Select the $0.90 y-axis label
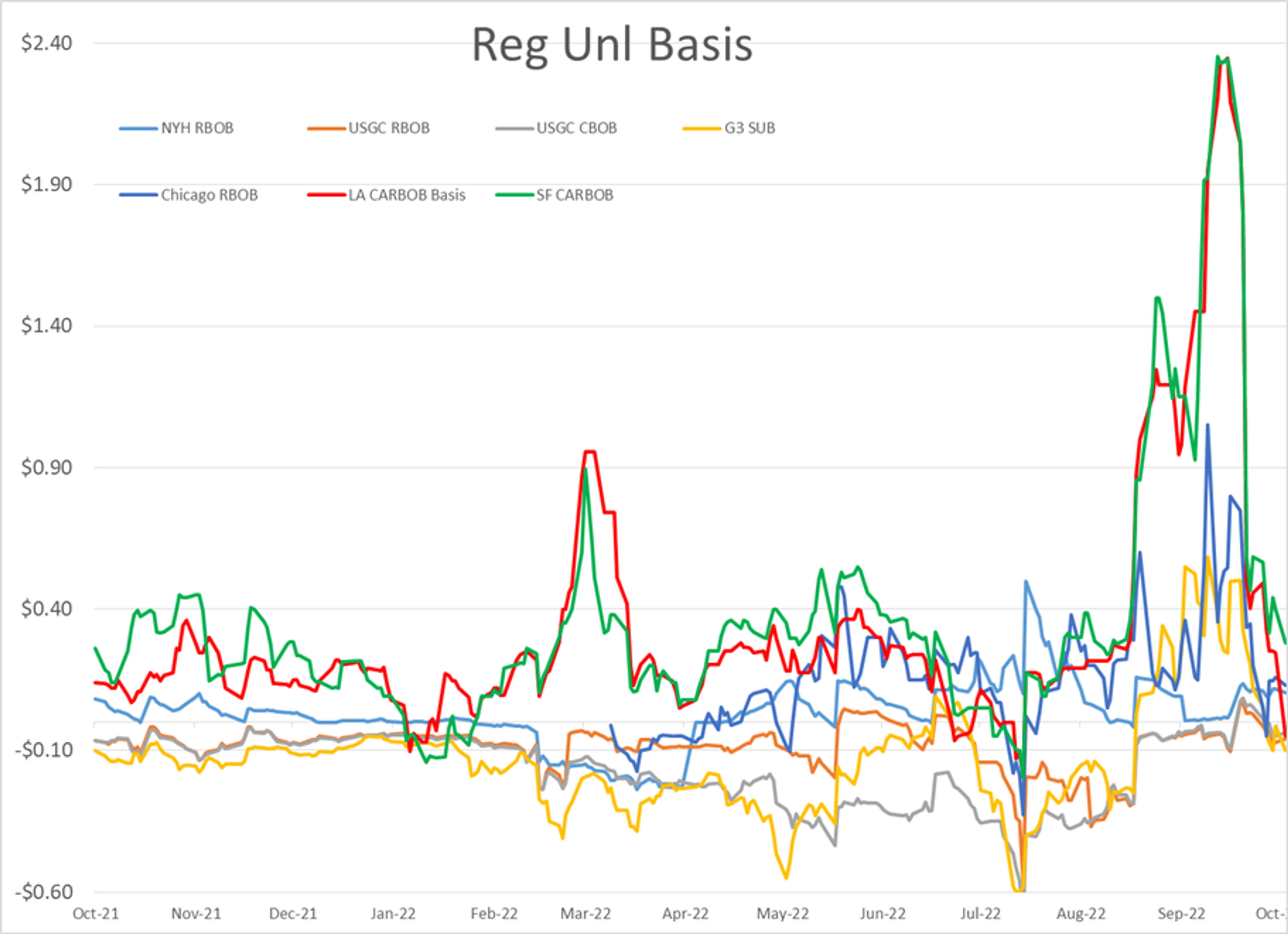This screenshot has height=934, width=1288. (47, 467)
